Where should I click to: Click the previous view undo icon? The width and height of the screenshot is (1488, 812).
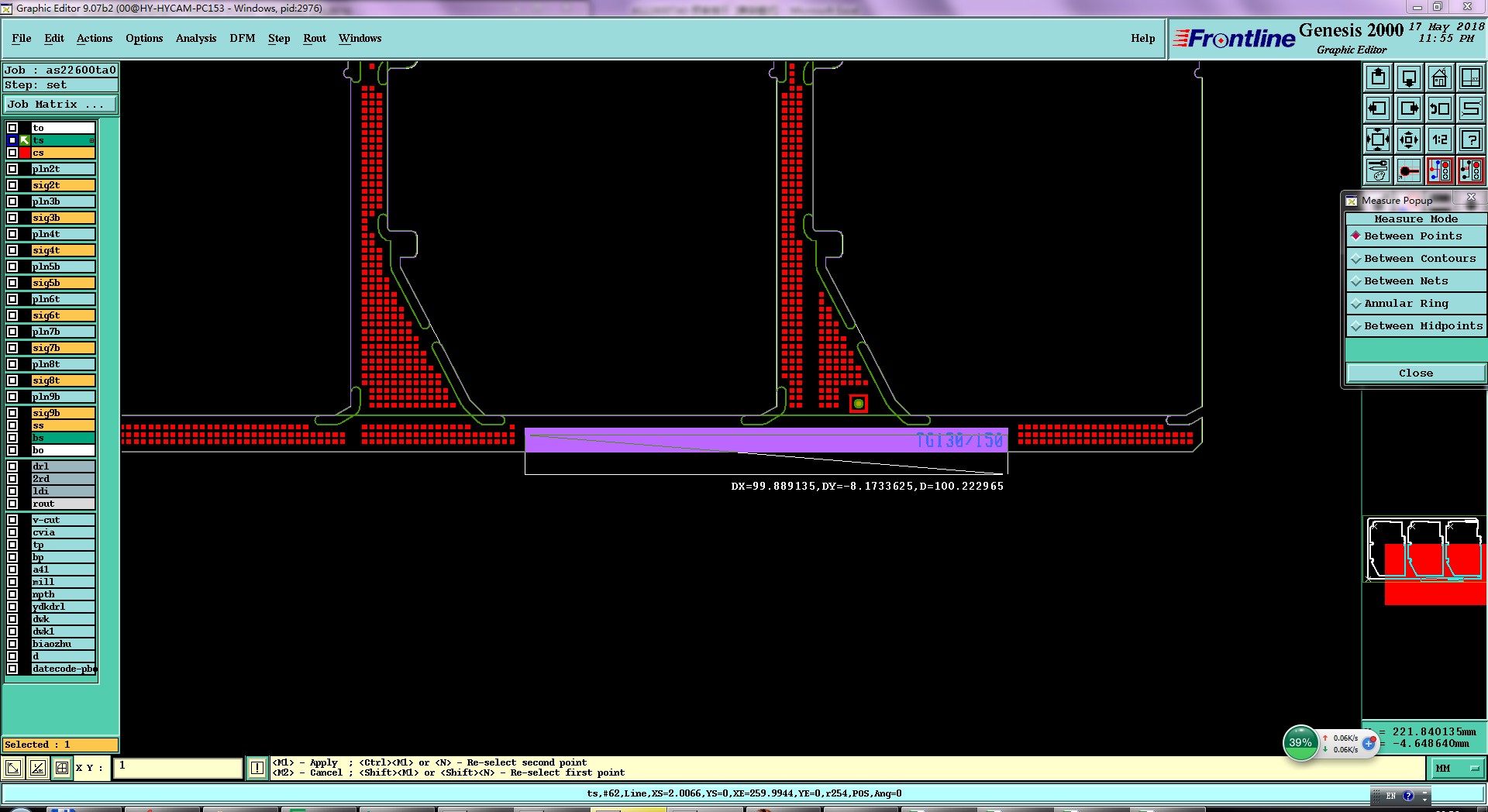click(1440, 108)
